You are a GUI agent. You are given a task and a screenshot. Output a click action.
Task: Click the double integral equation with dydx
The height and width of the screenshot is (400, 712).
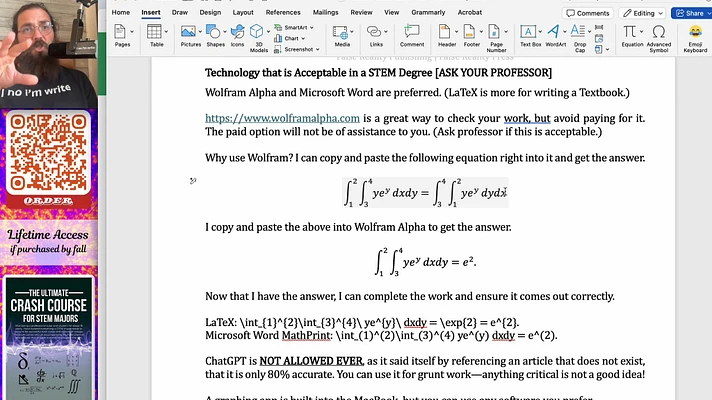point(425,193)
